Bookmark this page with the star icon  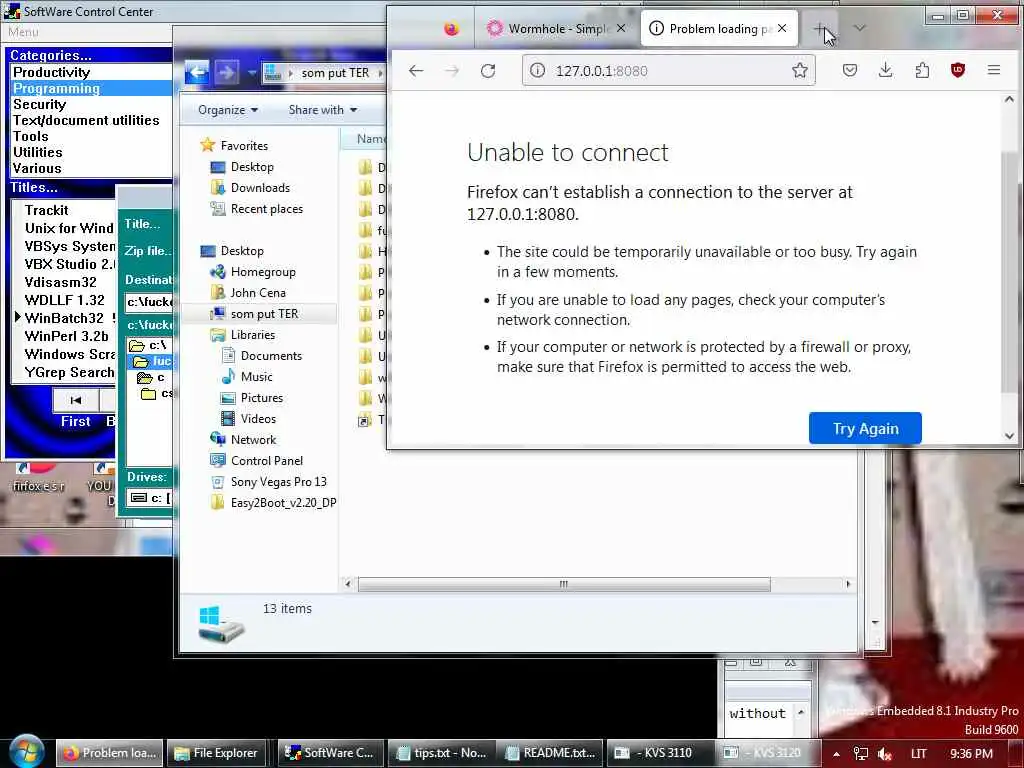click(799, 71)
